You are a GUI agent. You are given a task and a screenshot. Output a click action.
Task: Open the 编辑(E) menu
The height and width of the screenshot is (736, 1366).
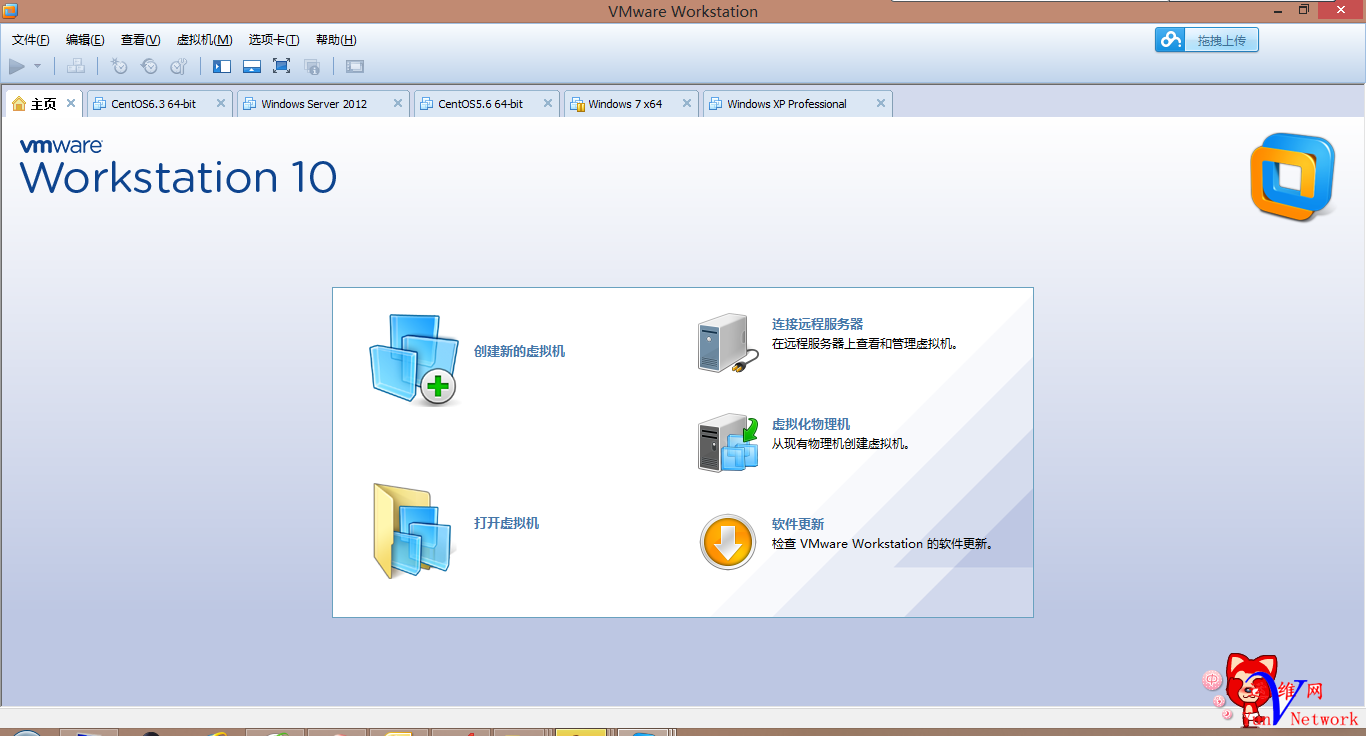tap(85, 40)
